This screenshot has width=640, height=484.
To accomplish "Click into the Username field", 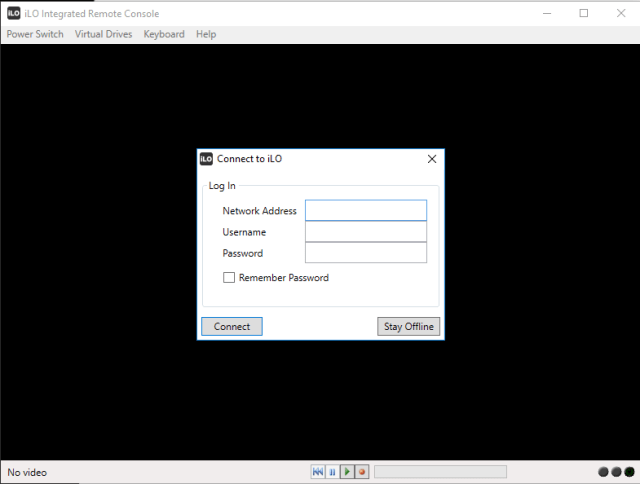I will [x=365, y=232].
